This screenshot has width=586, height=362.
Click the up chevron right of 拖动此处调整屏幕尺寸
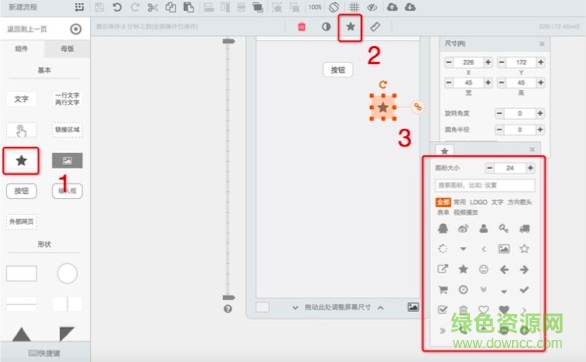point(380,308)
